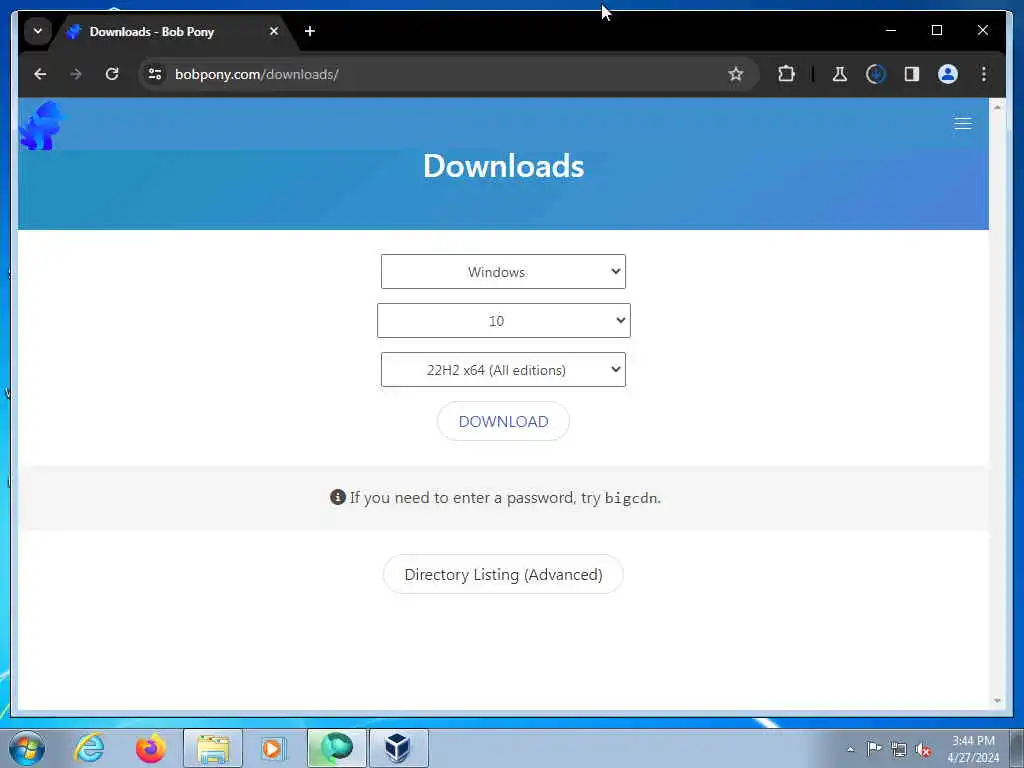Viewport: 1024px width, 768px height.
Task: Open network status tray icon
Action: point(899,749)
